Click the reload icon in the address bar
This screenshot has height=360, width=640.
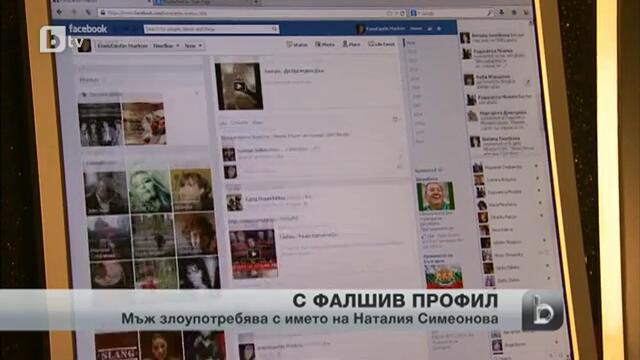(402, 13)
